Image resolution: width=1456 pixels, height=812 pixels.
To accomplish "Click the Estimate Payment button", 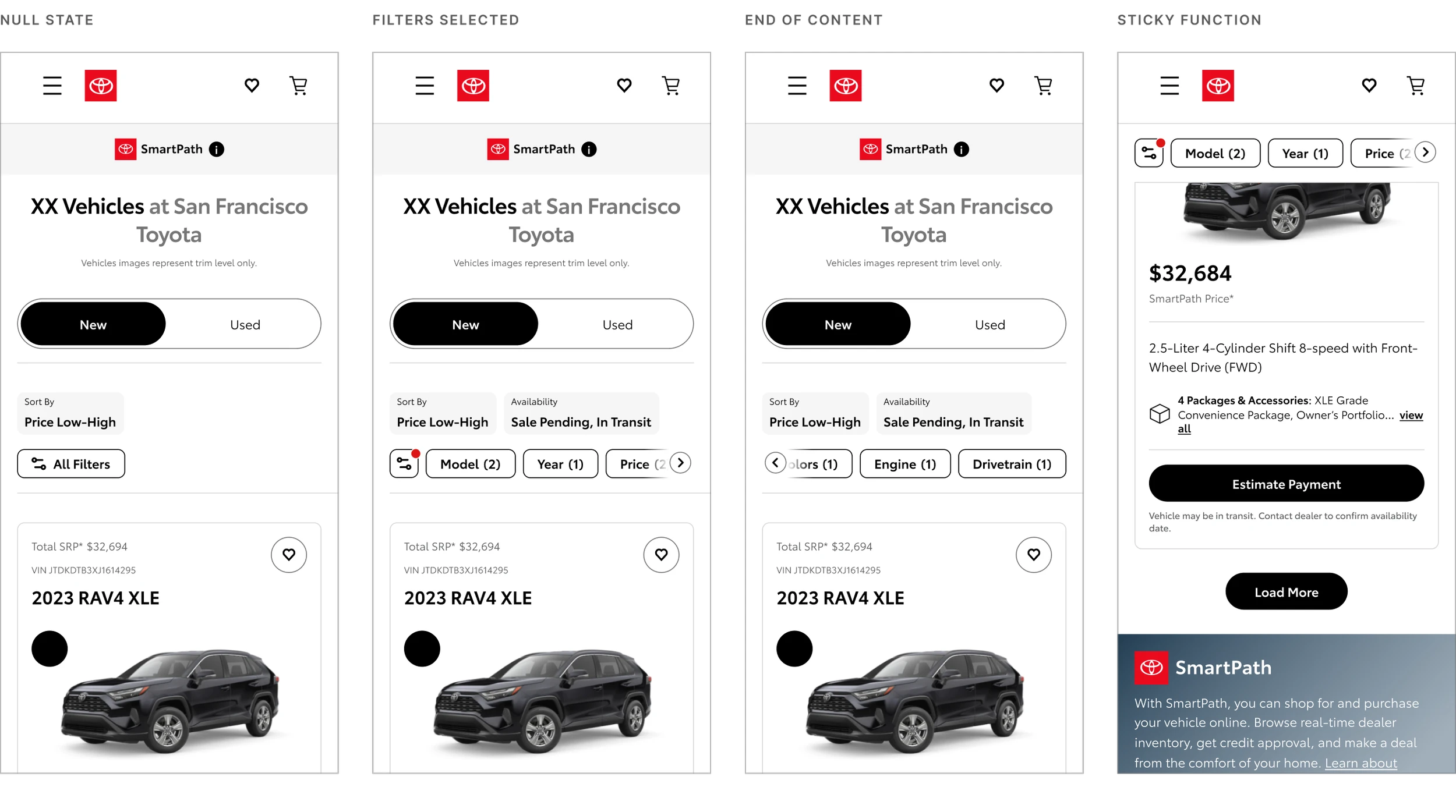I will [x=1286, y=483].
